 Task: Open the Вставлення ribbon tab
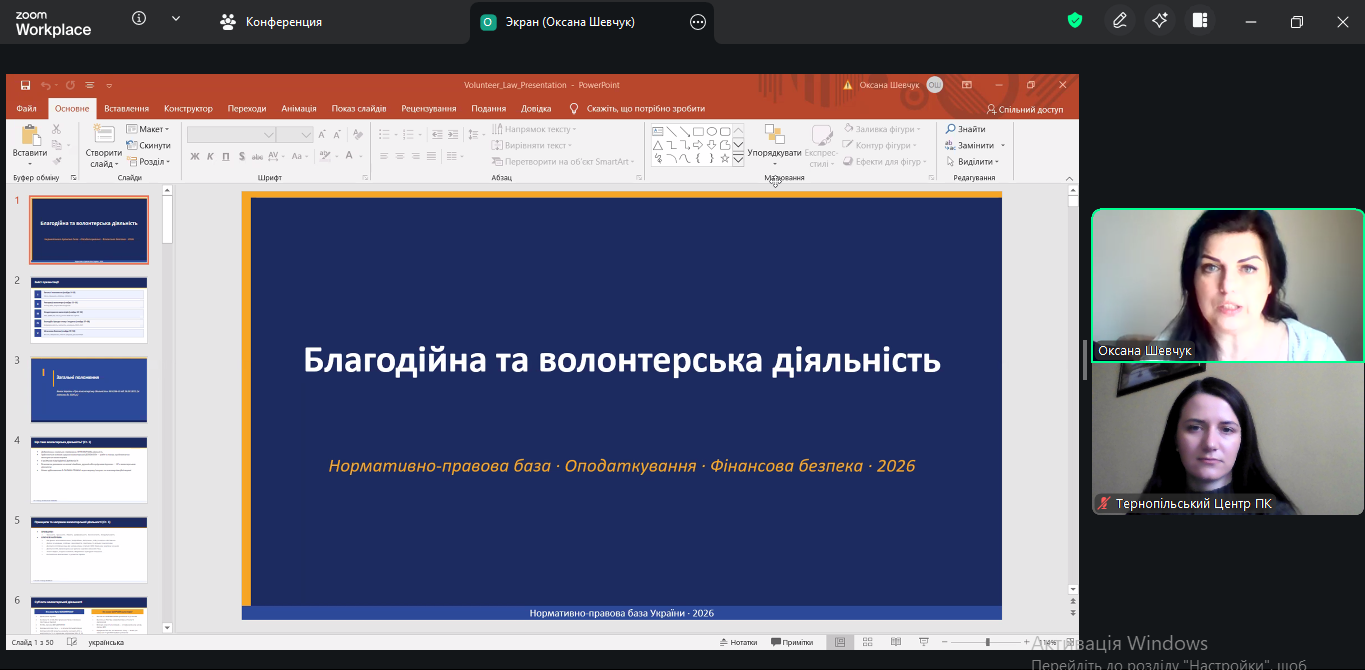(126, 108)
